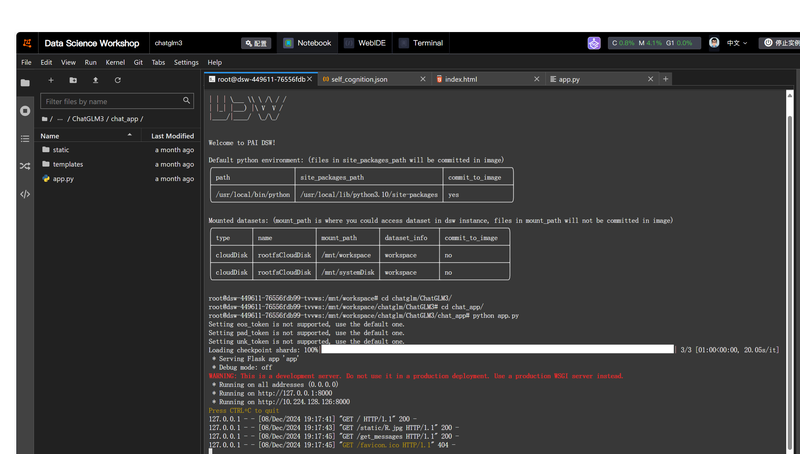This screenshot has height=454, width=800.
Task: Click the Upload Files icon
Action: tap(95, 80)
